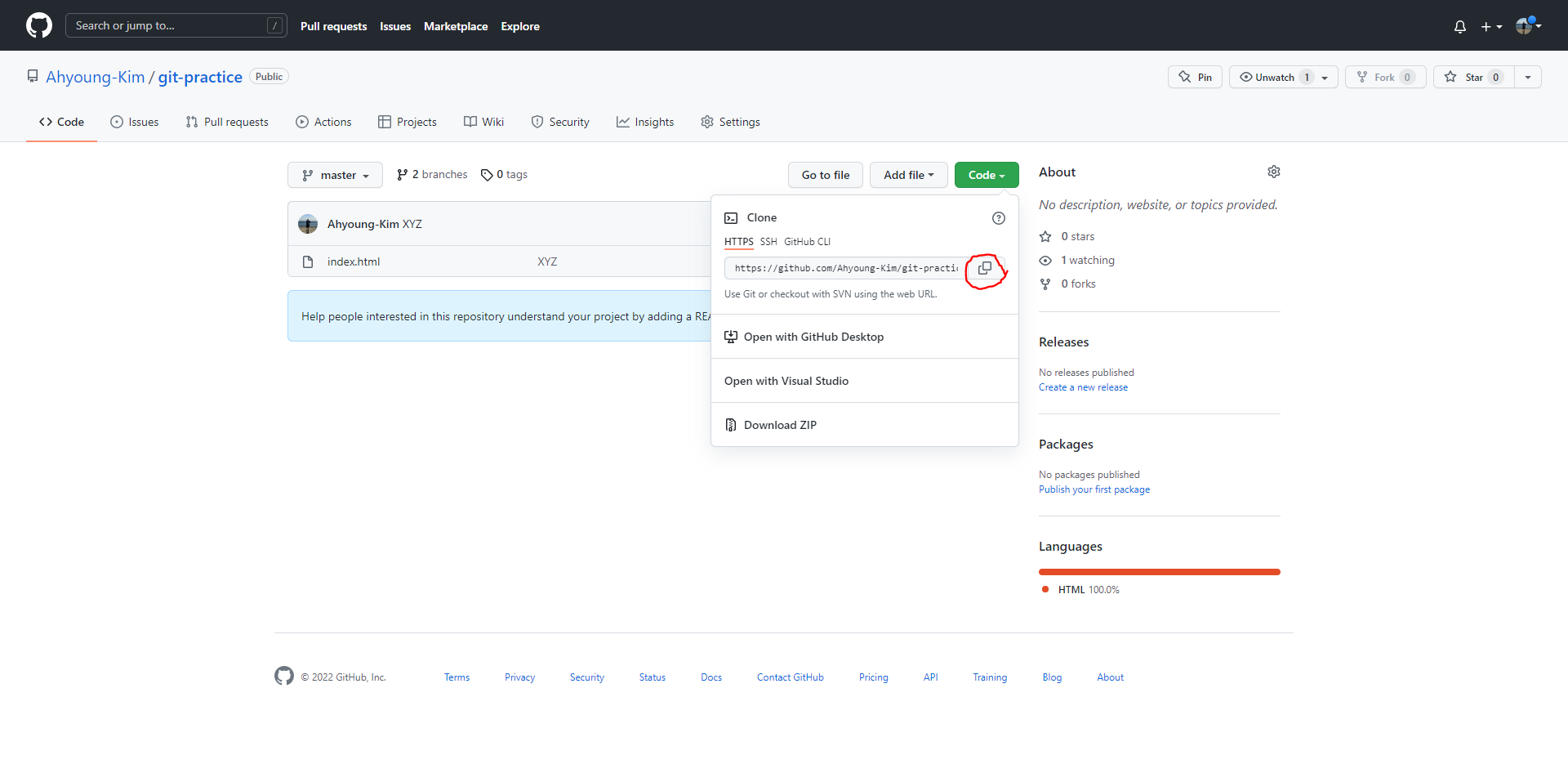
Task: Open the notifications bell
Action: pyautogui.click(x=1460, y=26)
